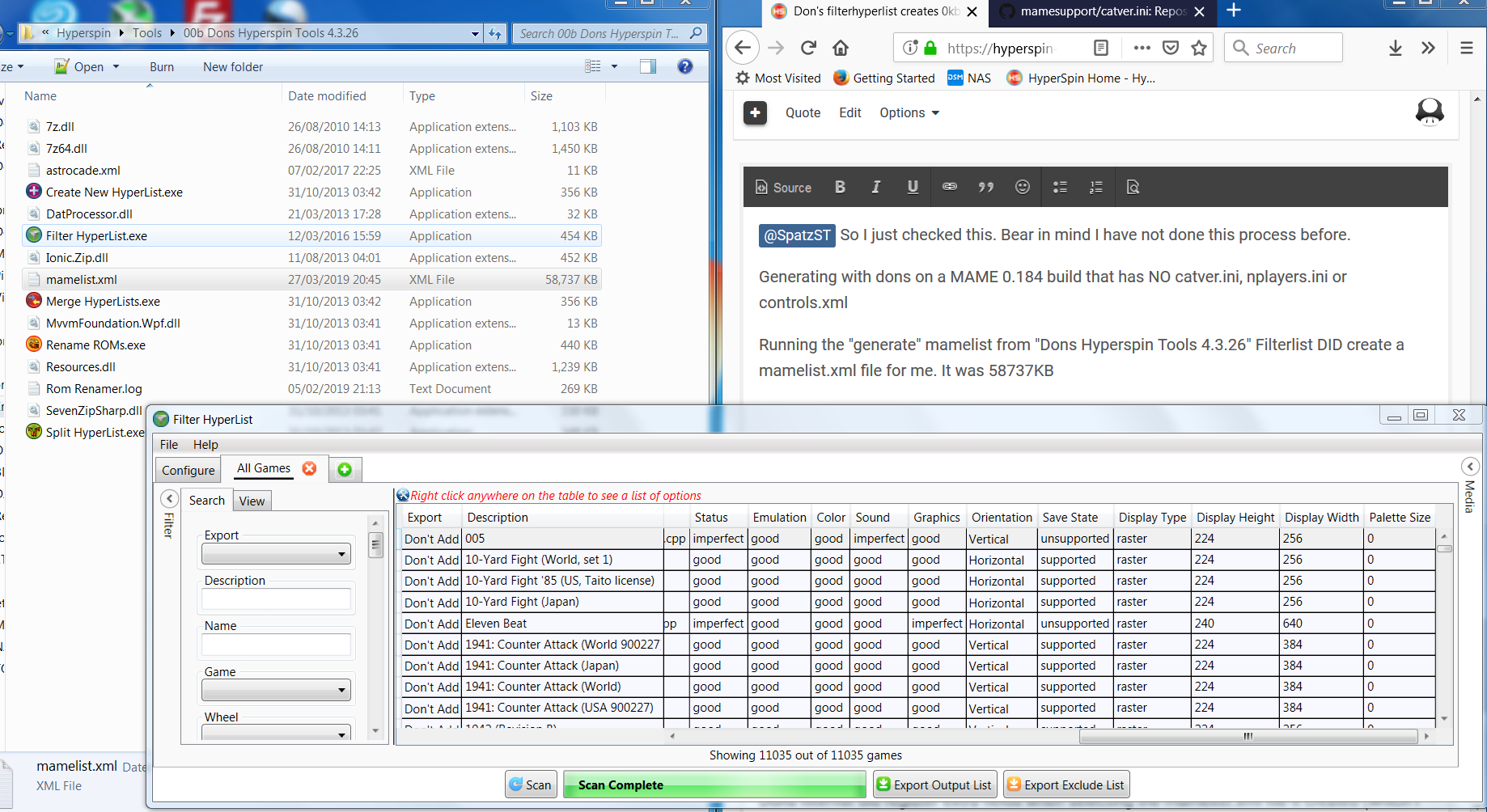Switch to the Configure tab
Image resolution: width=1487 pixels, height=812 pixels.
point(189,470)
